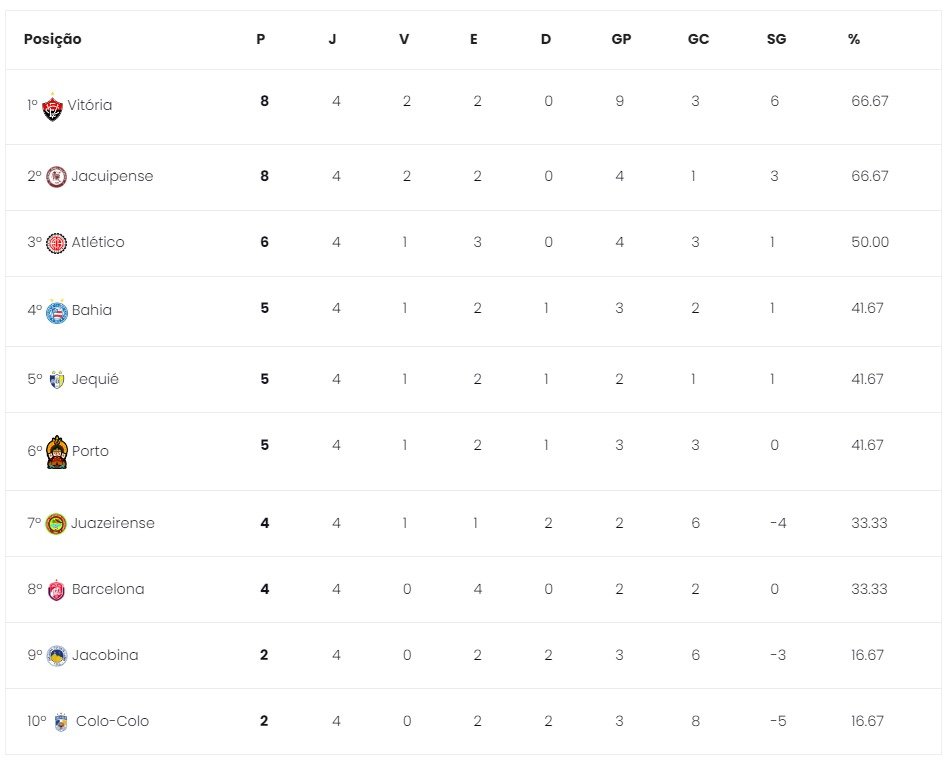
Task: Click the Jacuipense team logo
Action: pyautogui.click(x=57, y=177)
